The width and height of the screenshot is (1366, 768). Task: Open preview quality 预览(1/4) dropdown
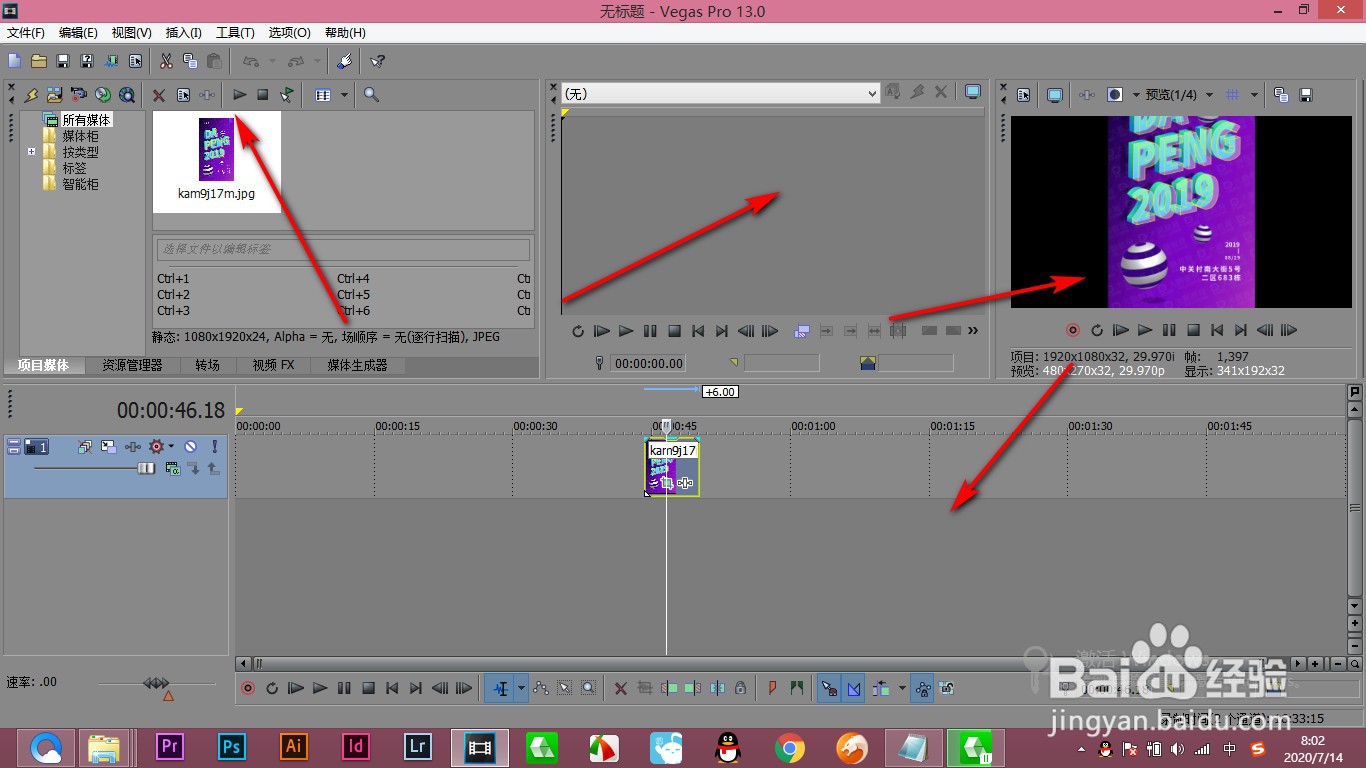[1180, 95]
